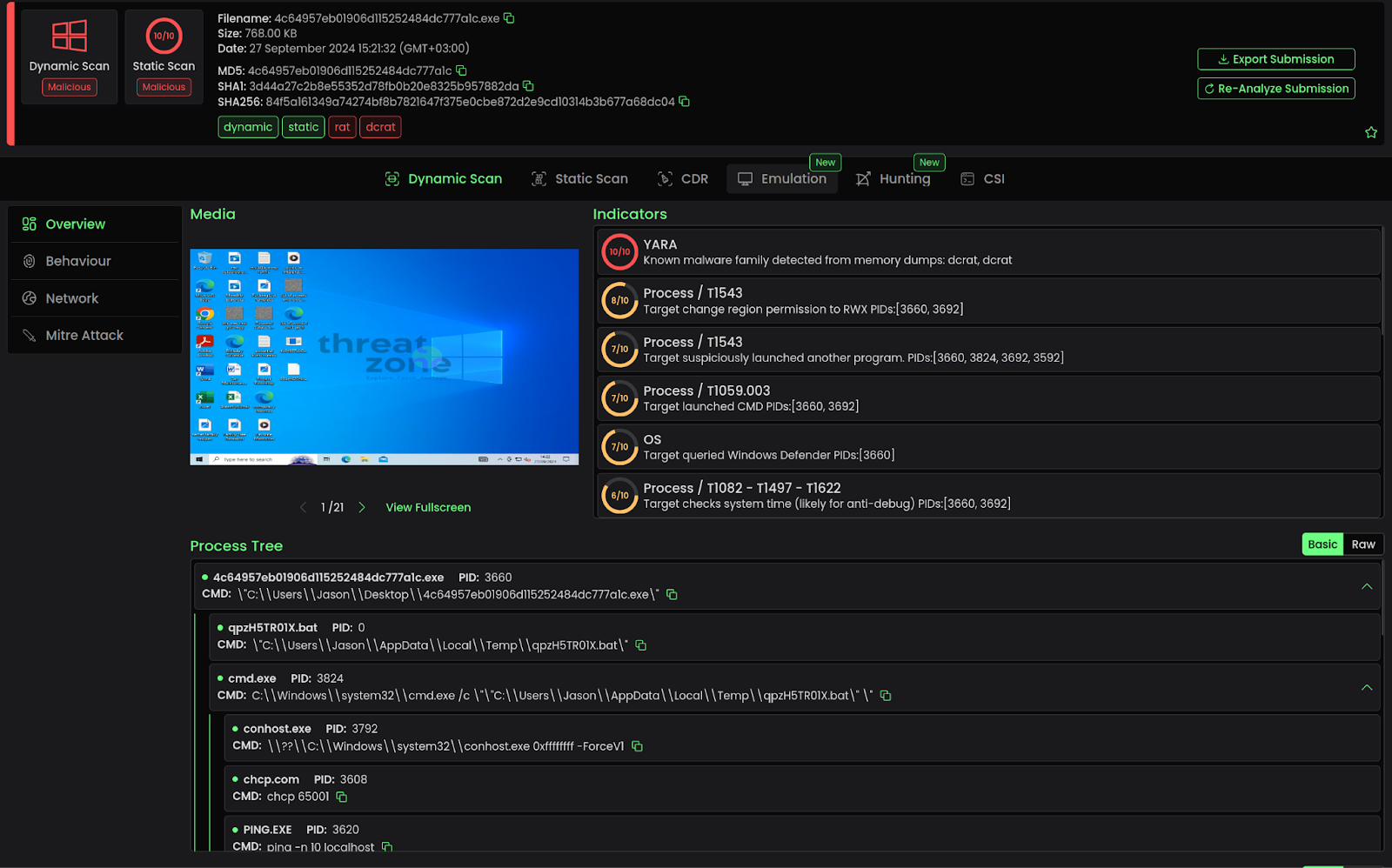1392x868 pixels.
Task: Open Mitre Attack in sidebar
Action: pos(84,335)
